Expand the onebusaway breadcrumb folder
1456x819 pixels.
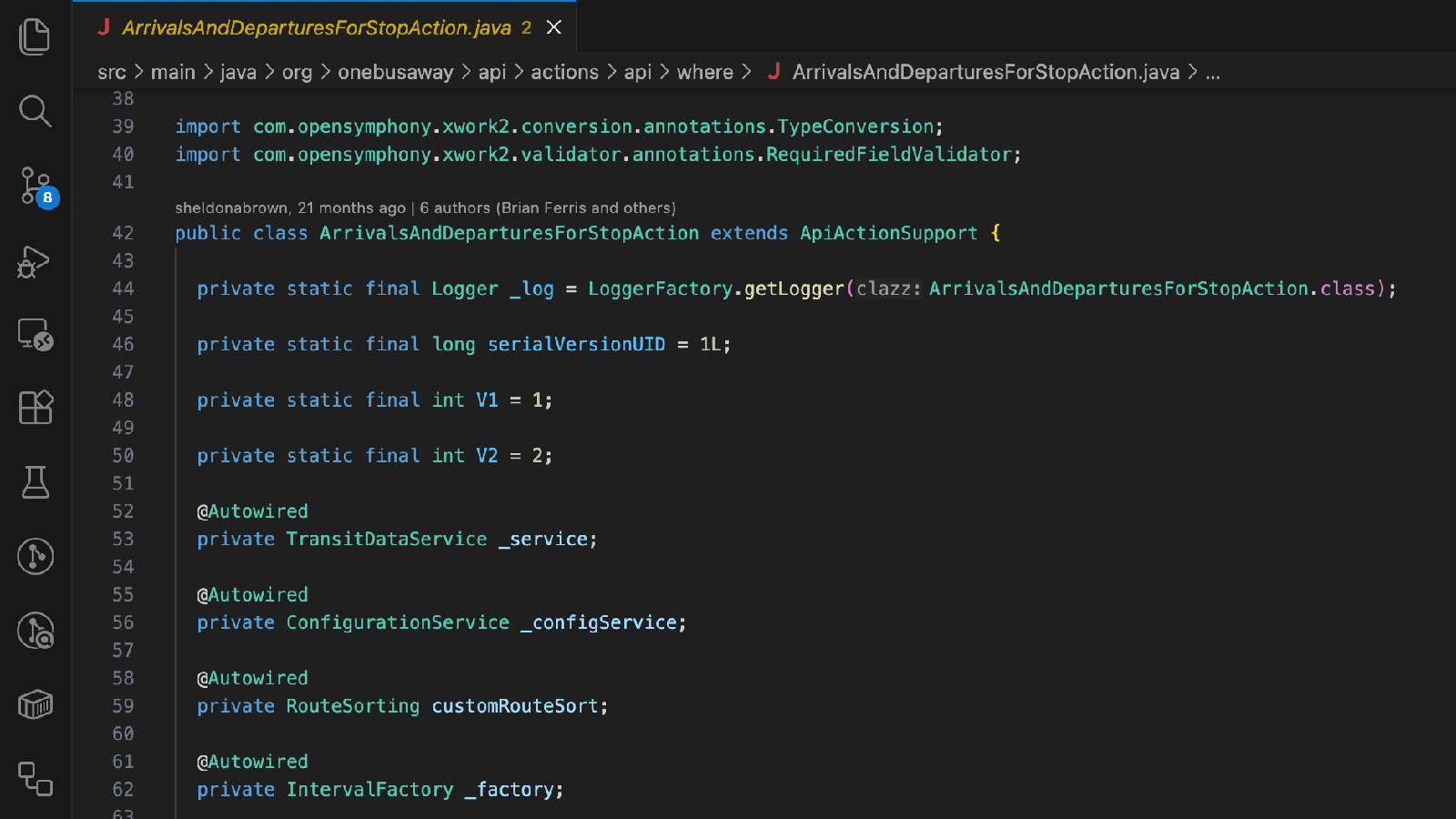(395, 72)
